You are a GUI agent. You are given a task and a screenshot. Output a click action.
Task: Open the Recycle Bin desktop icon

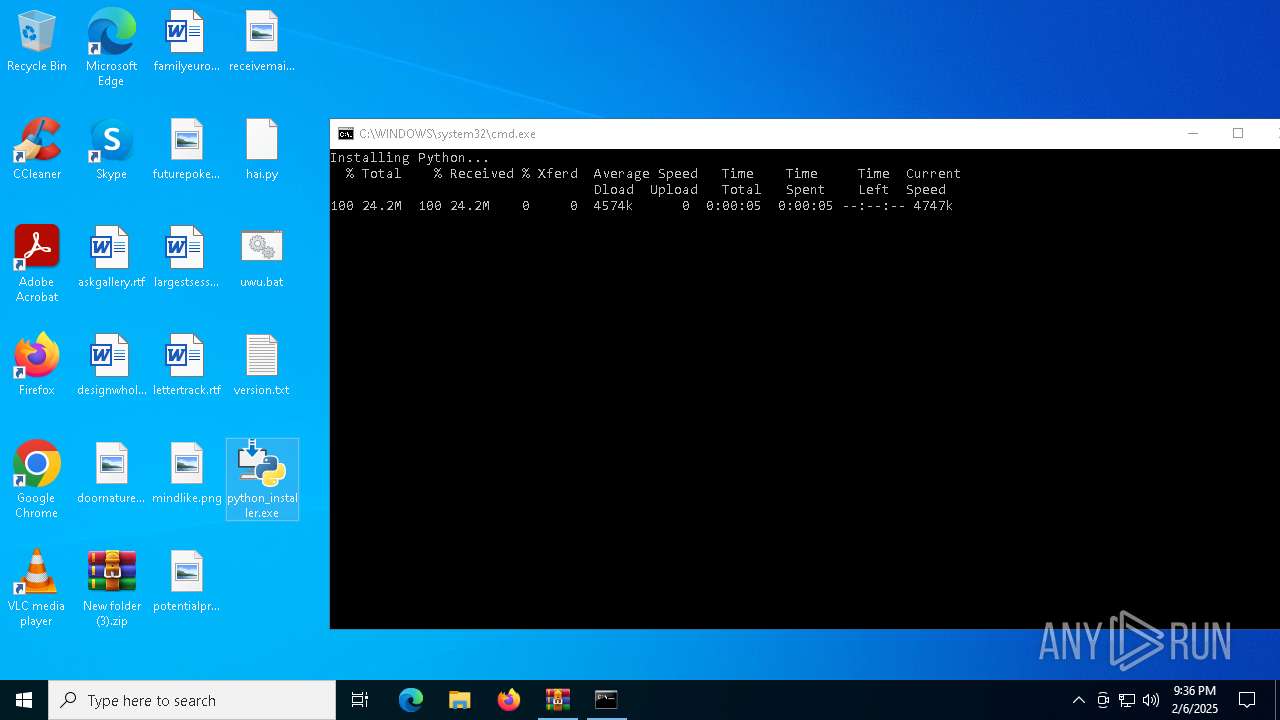pyautogui.click(x=37, y=41)
